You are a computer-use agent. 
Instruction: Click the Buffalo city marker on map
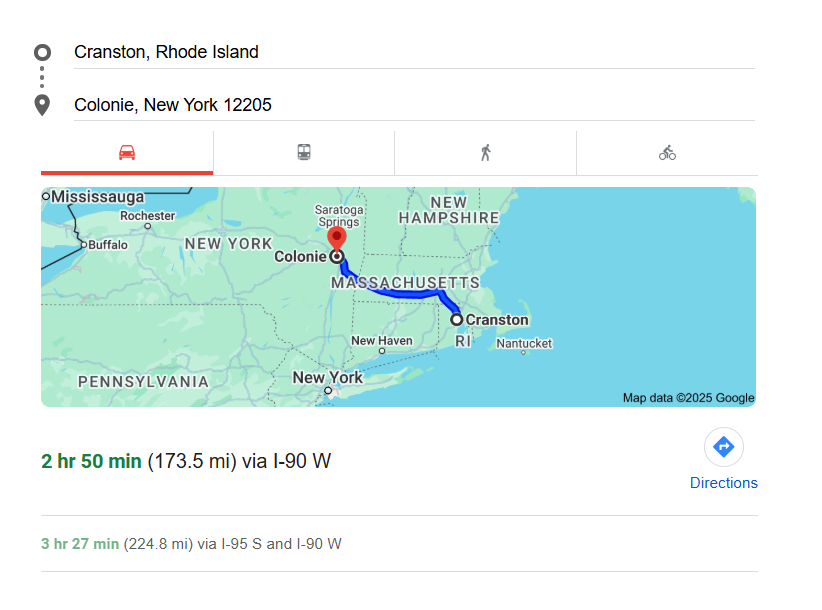point(84,244)
